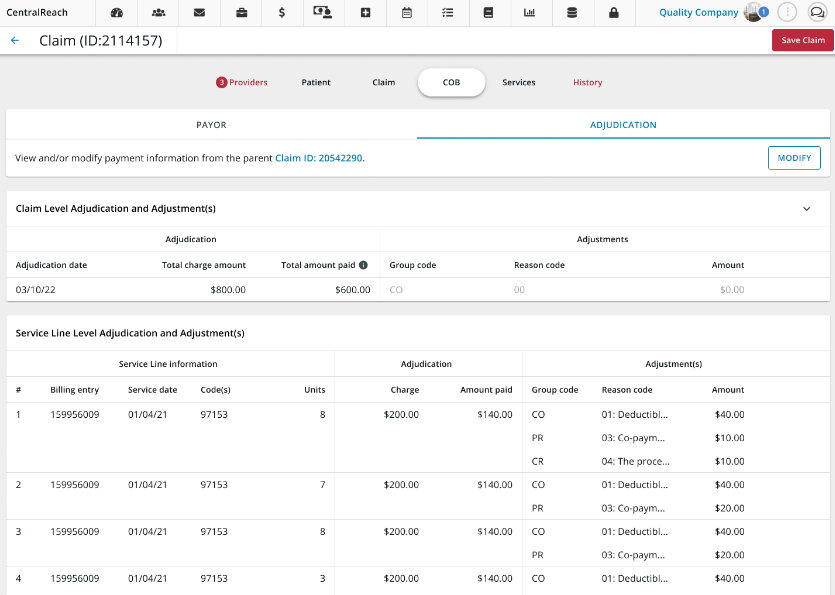Click the MODIFY button
The width and height of the screenshot is (835, 595).
[x=794, y=158]
